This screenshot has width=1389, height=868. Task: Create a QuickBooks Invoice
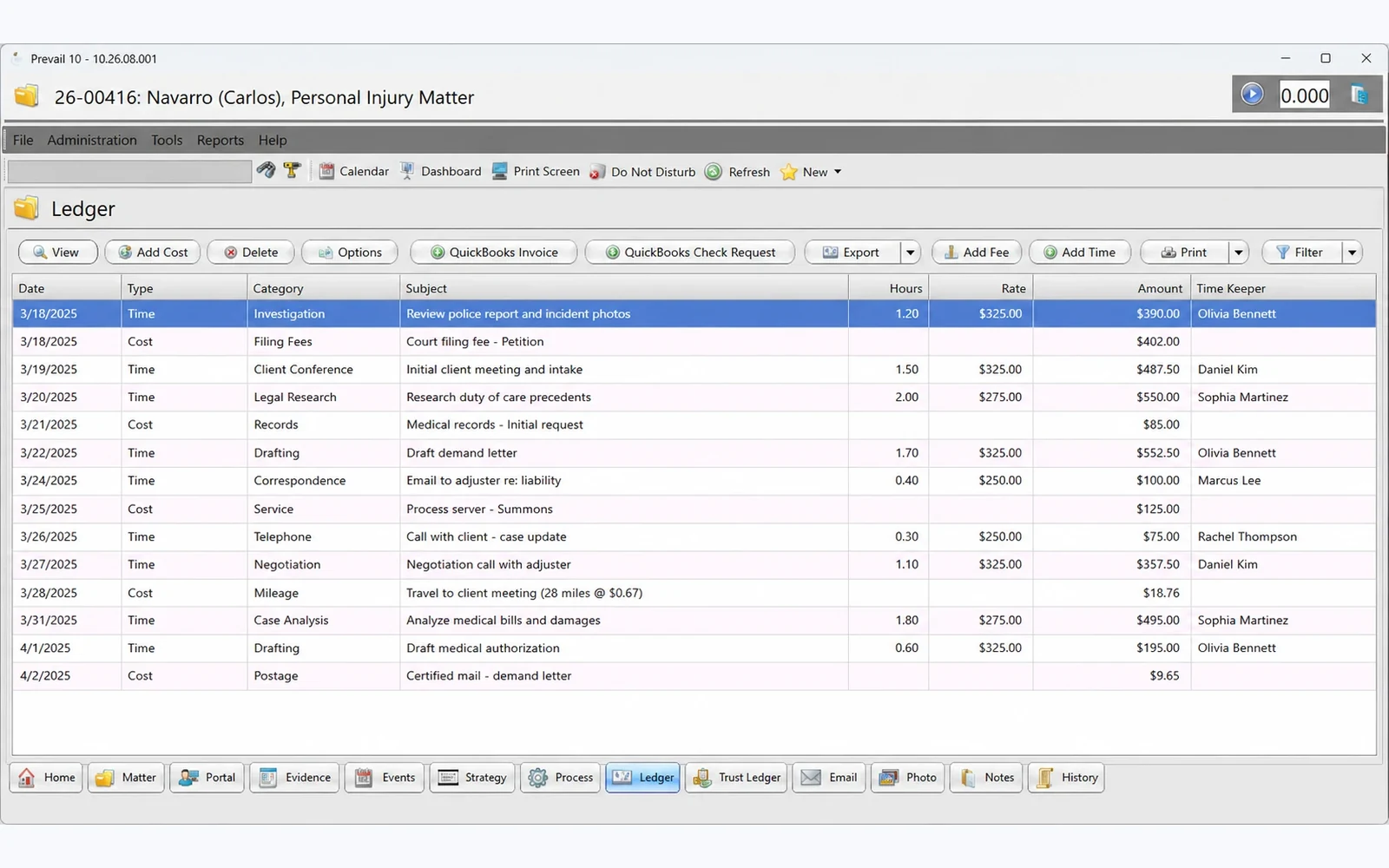click(x=494, y=252)
